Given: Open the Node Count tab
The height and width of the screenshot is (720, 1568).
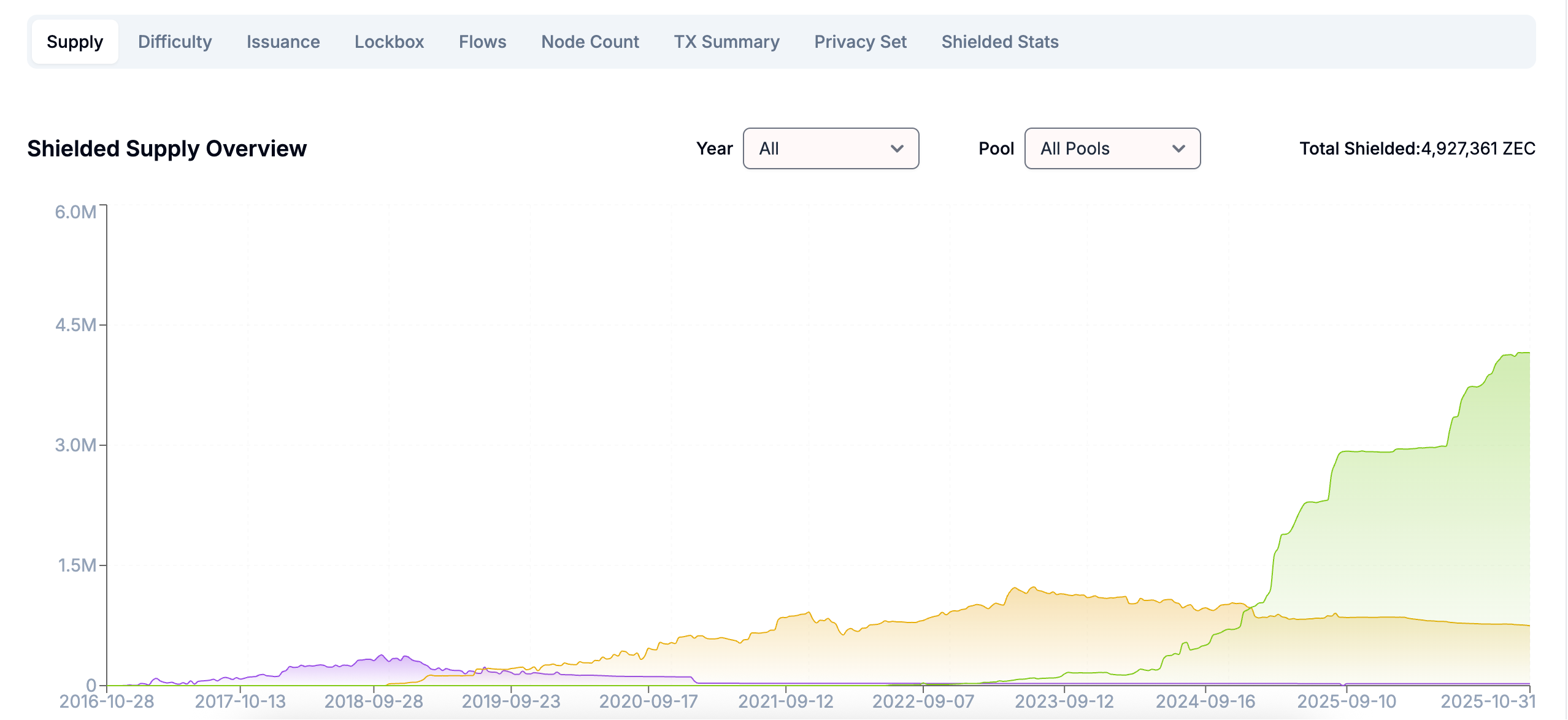Looking at the screenshot, I should point(589,42).
